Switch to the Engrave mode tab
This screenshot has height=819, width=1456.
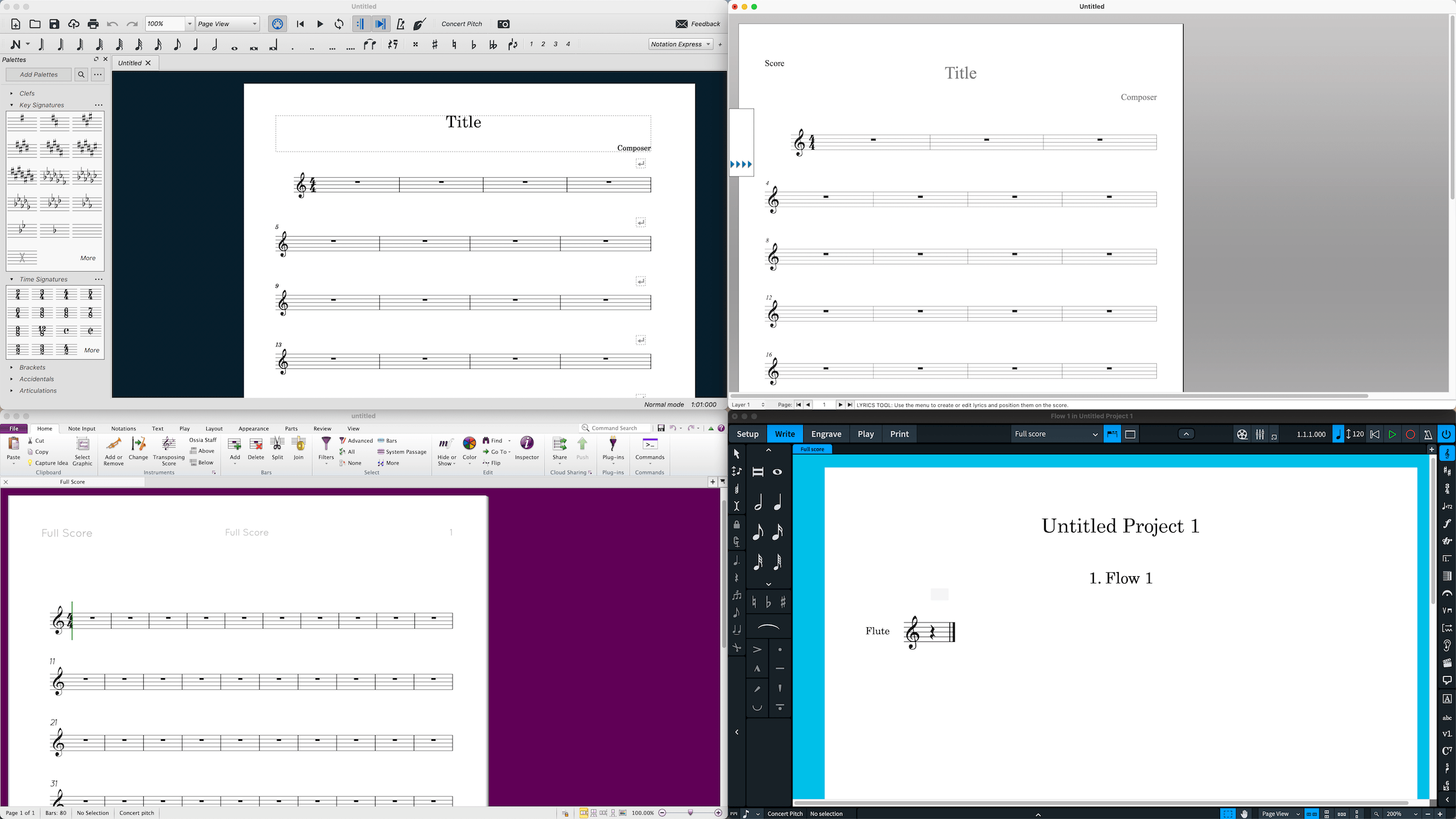click(x=826, y=434)
